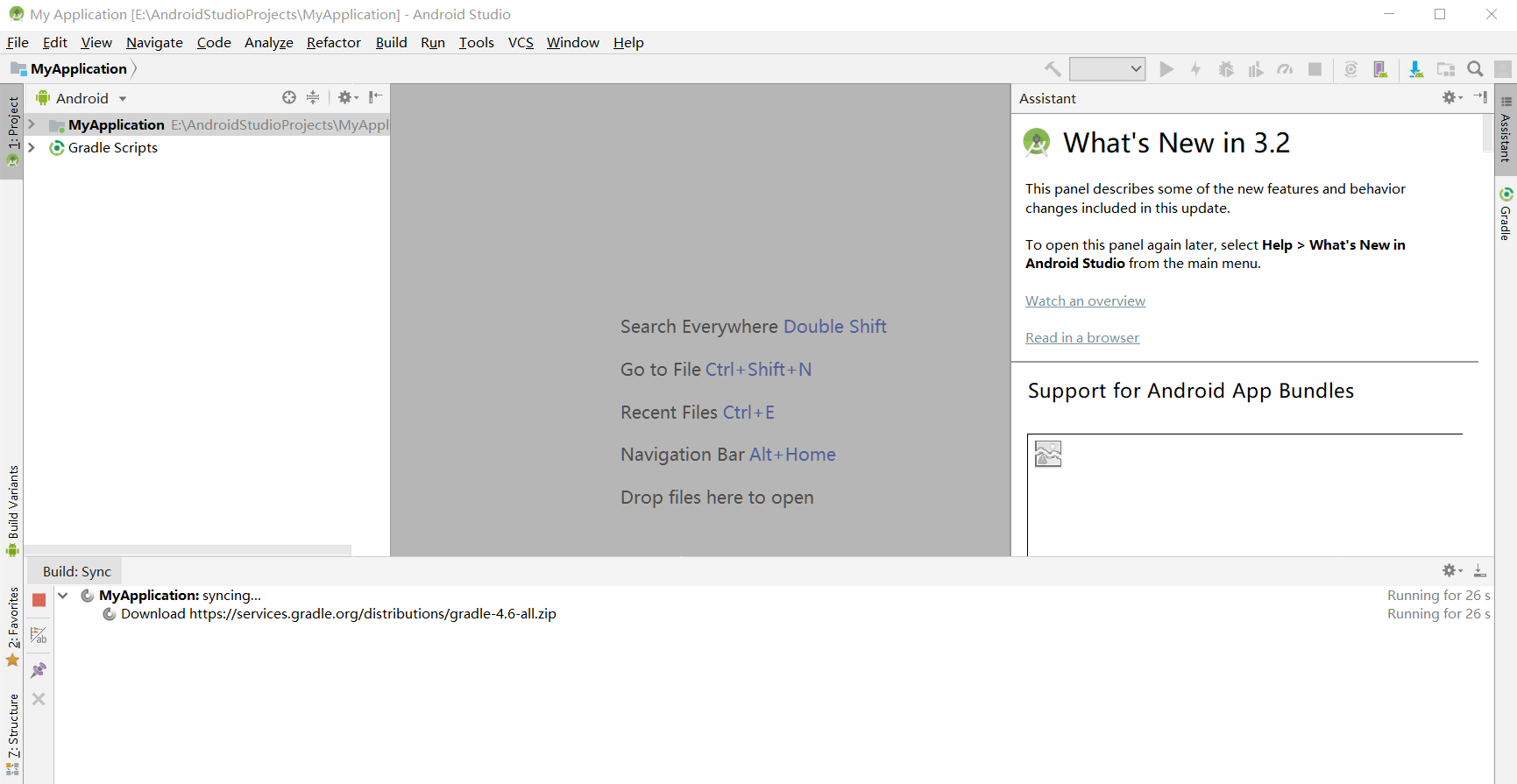Click the Search Everywhere magnifier icon
Screen dimensions: 1517x784
(x=1475, y=69)
